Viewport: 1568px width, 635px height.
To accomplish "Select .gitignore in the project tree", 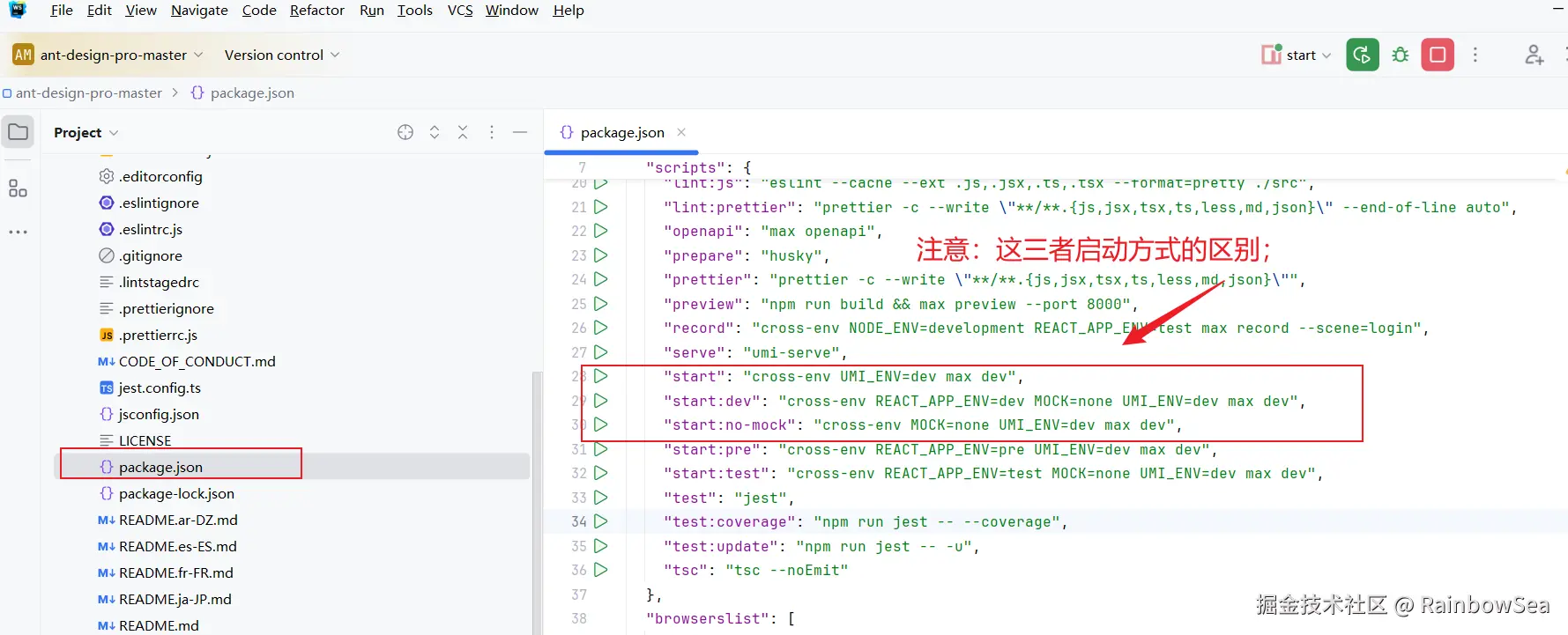I will (151, 255).
